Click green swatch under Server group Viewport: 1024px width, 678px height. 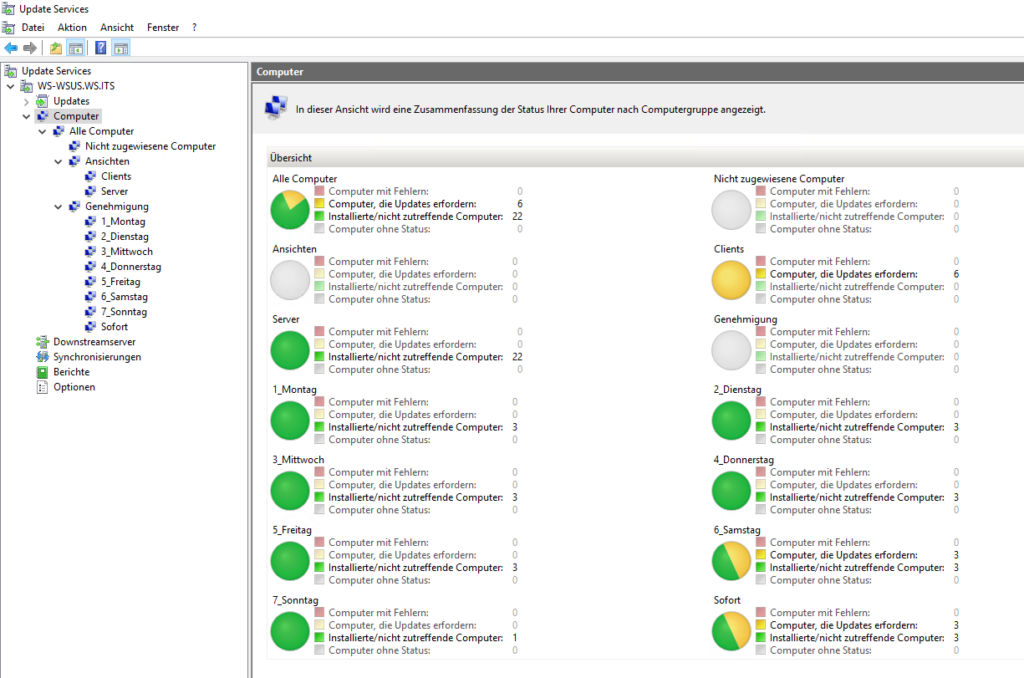[319, 356]
